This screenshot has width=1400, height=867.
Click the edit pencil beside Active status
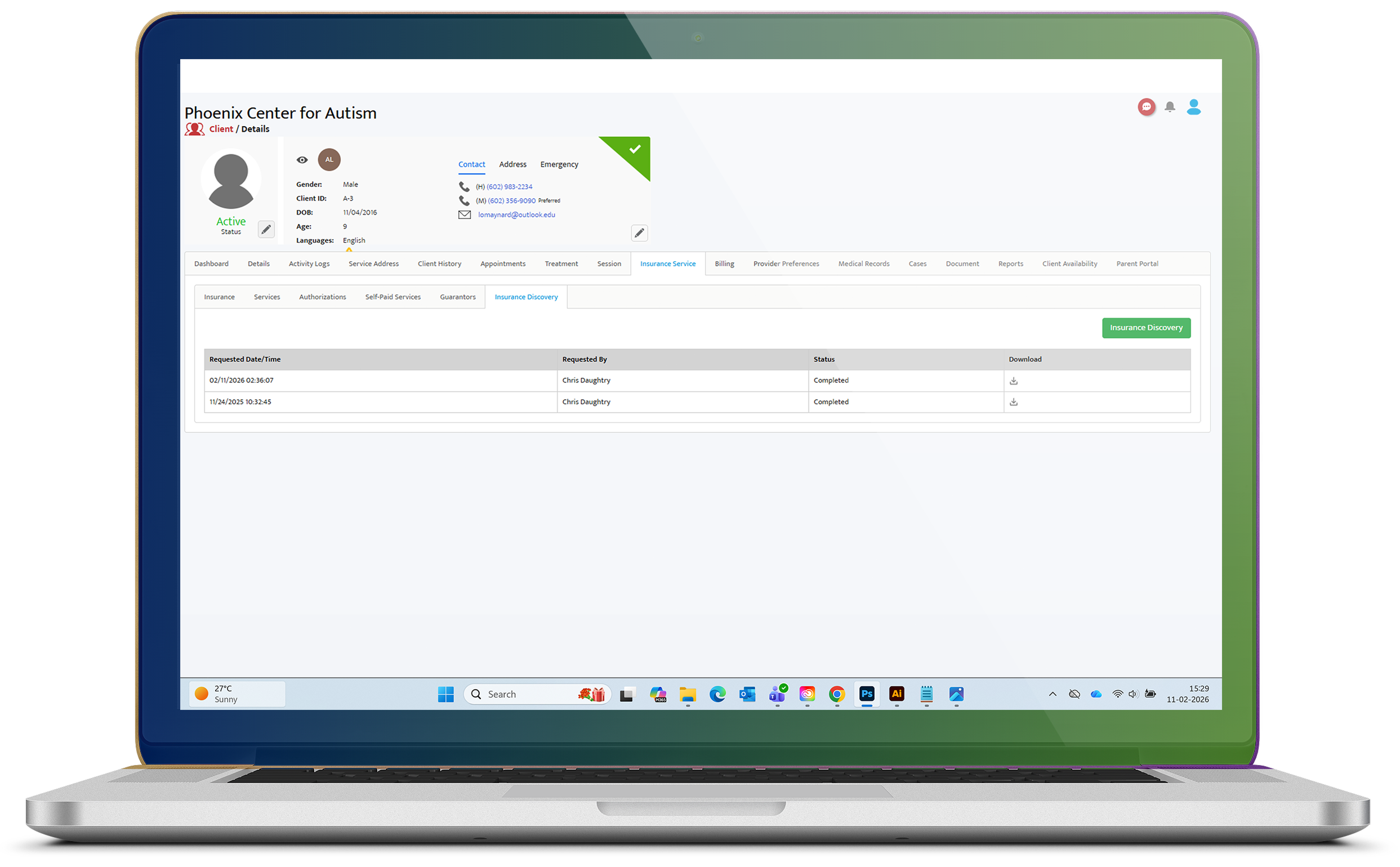(x=266, y=229)
